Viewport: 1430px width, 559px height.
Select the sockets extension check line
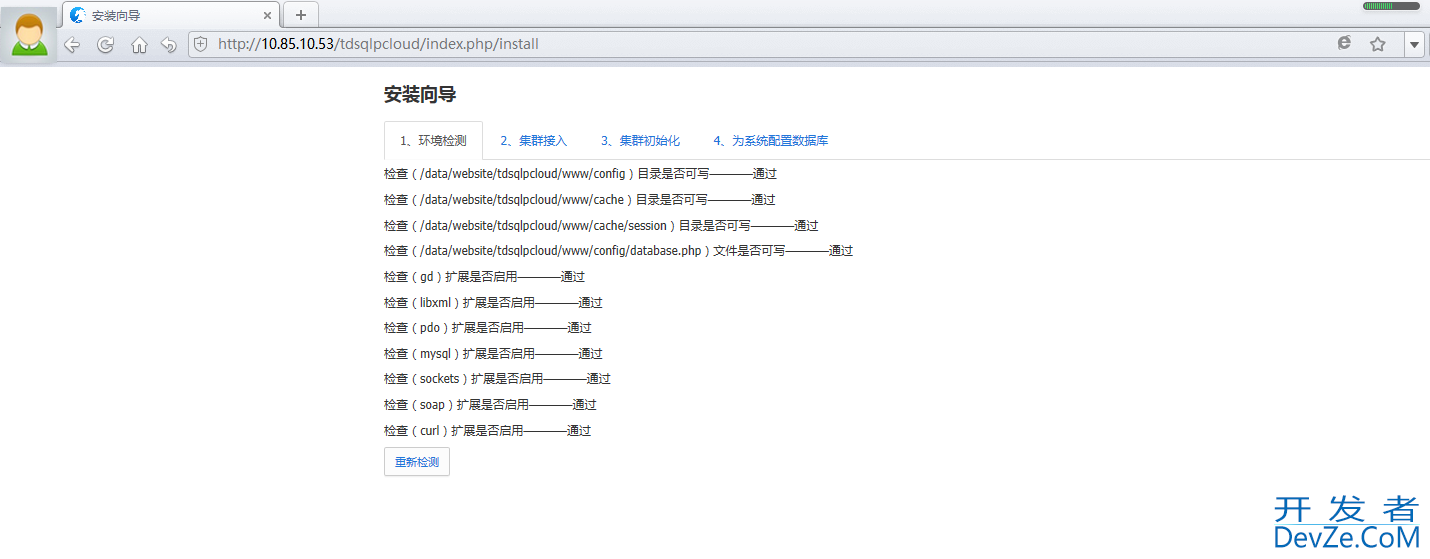pos(497,379)
